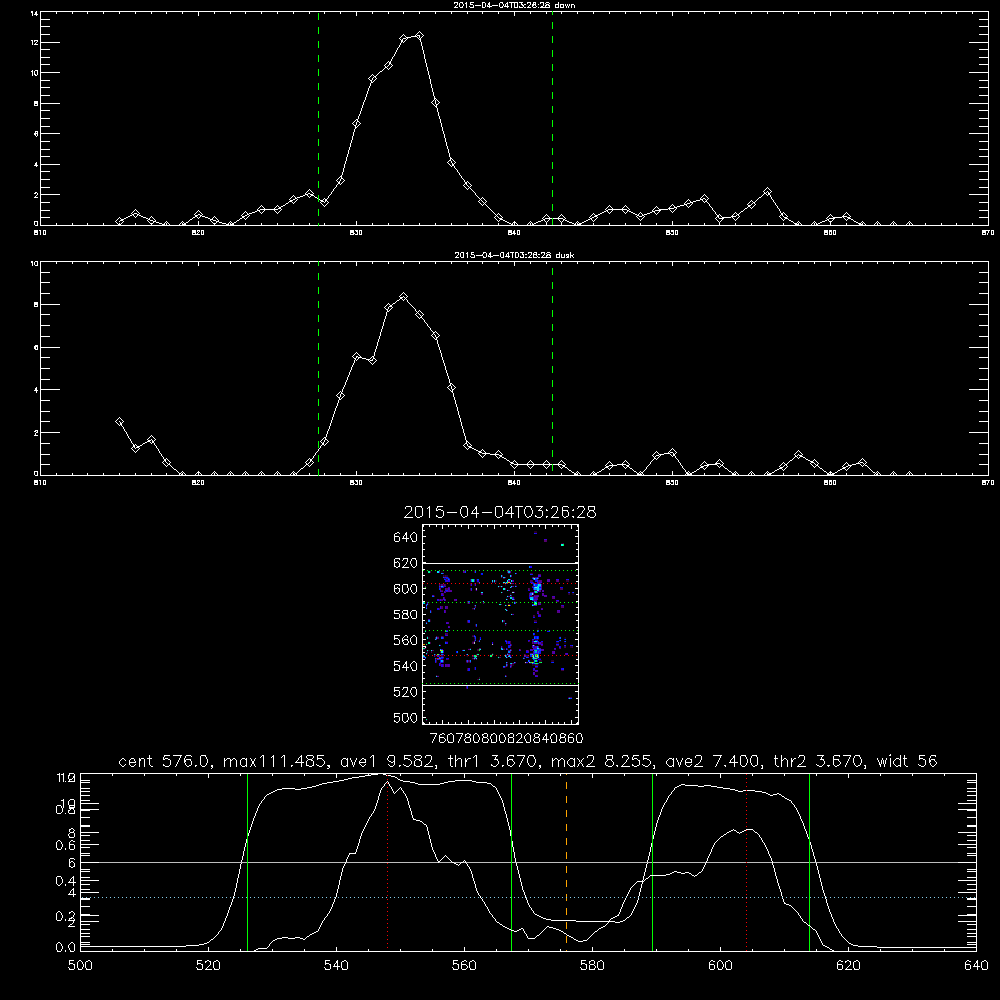The width and height of the screenshot is (1000, 1000).
Task: Click the red dotted peak line near 548
Action: coord(387,862)
